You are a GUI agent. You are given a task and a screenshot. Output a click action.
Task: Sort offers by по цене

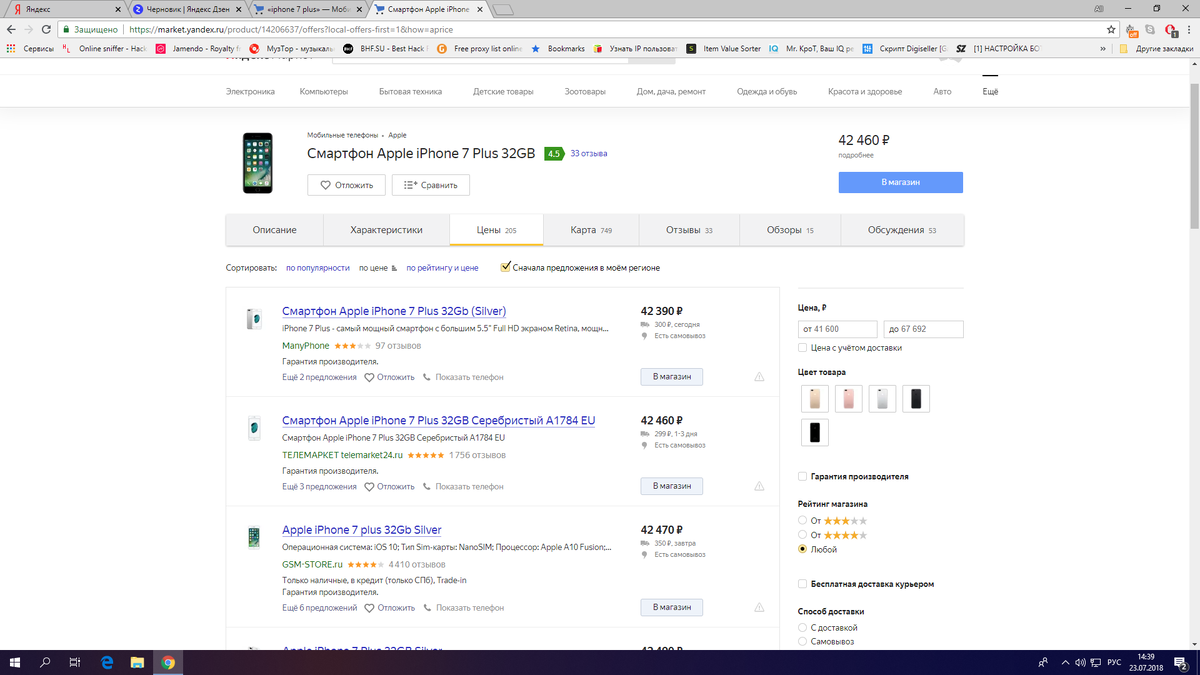(372, 268)
